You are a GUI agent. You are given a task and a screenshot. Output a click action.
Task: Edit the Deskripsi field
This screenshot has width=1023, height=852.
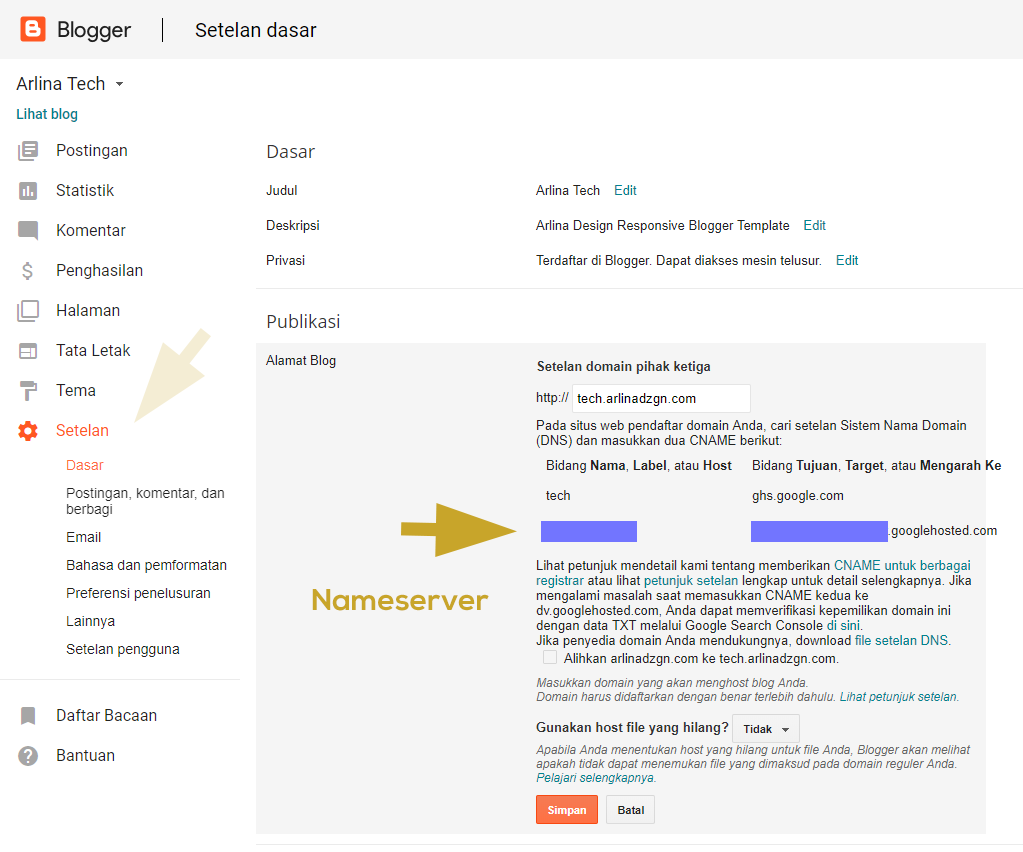(814, 226)
